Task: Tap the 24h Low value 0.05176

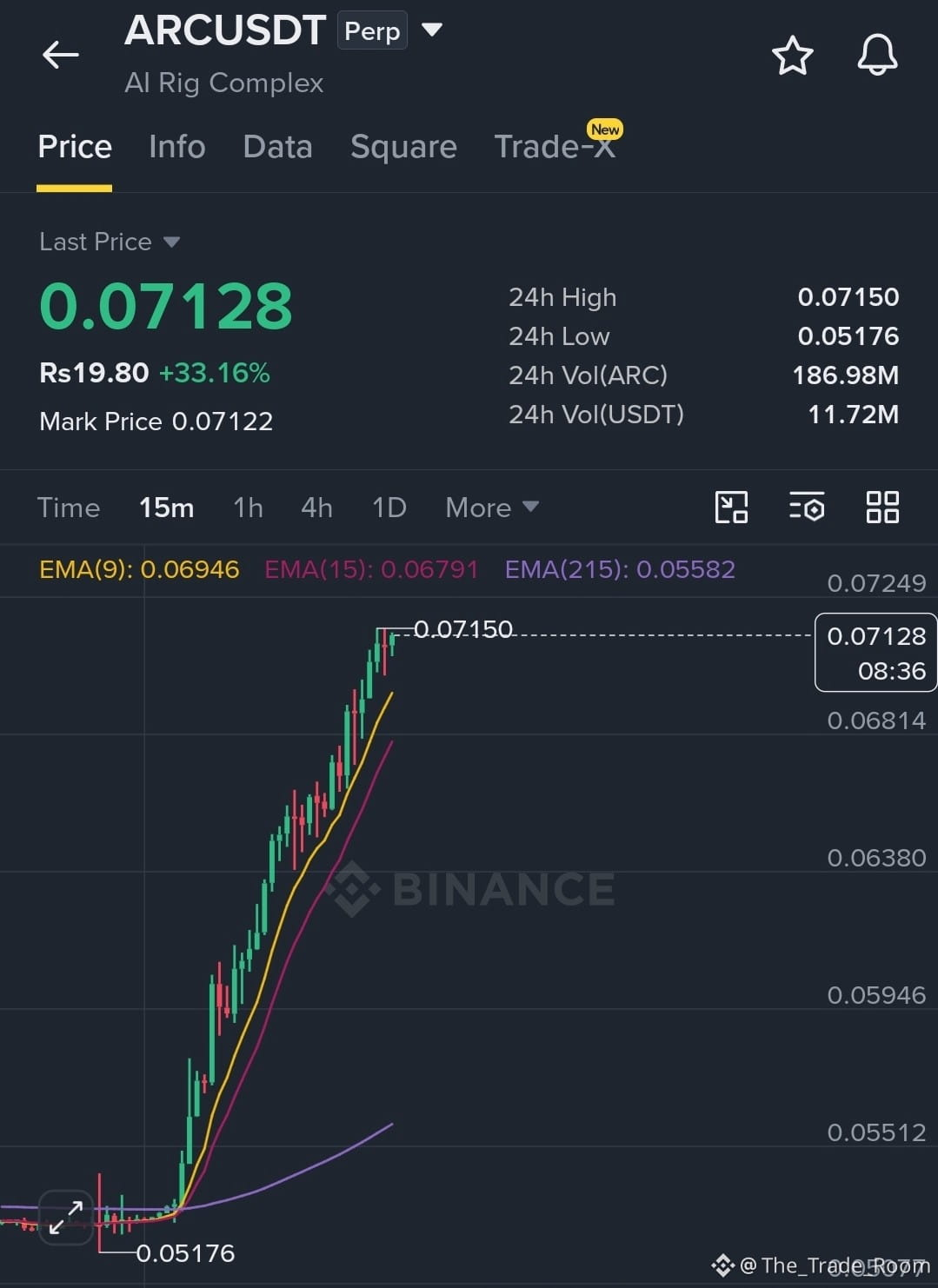Action: (848, 336)
